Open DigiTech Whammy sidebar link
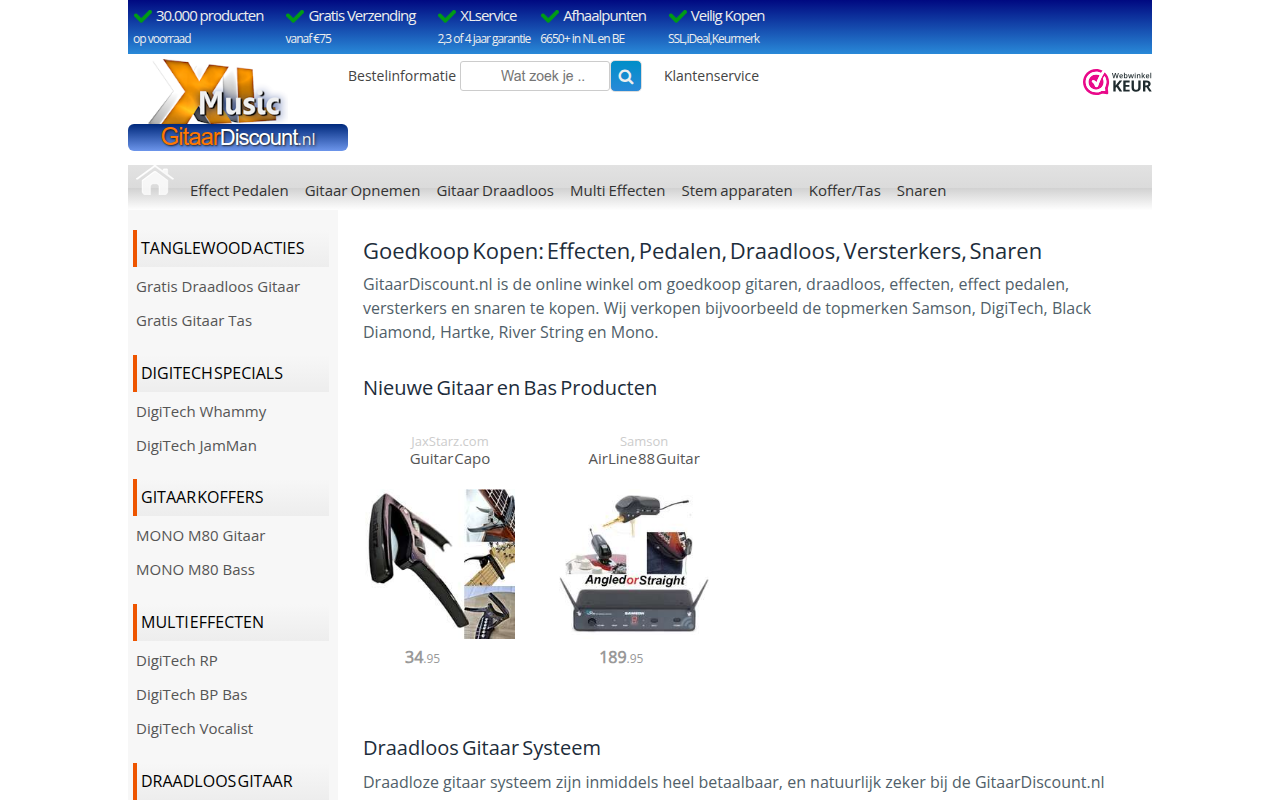This screenshot has height=800, width=1280. (201, 412)
